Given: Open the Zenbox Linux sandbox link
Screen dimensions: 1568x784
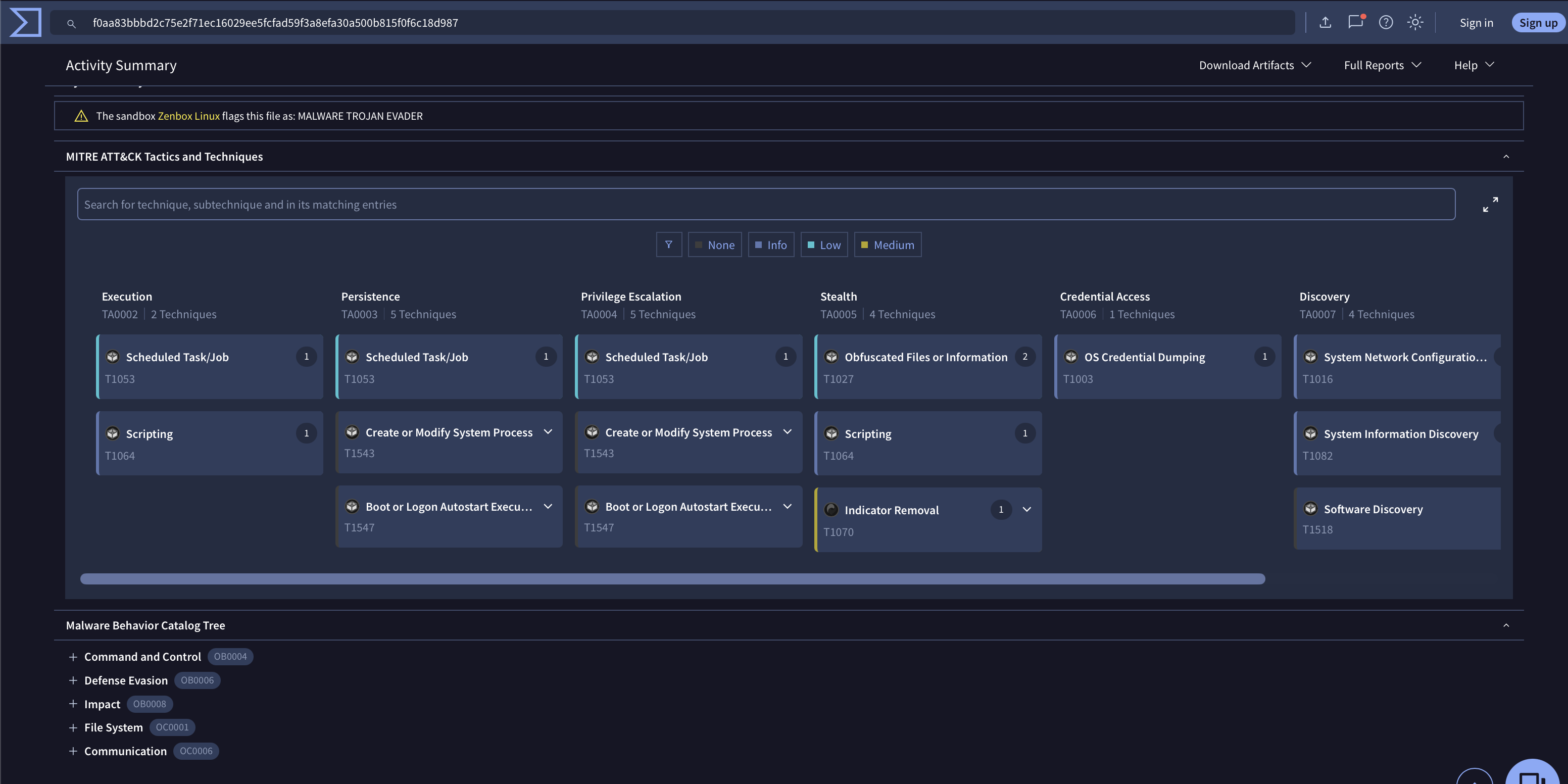Looking at the screenshot, I should [189, 116].
